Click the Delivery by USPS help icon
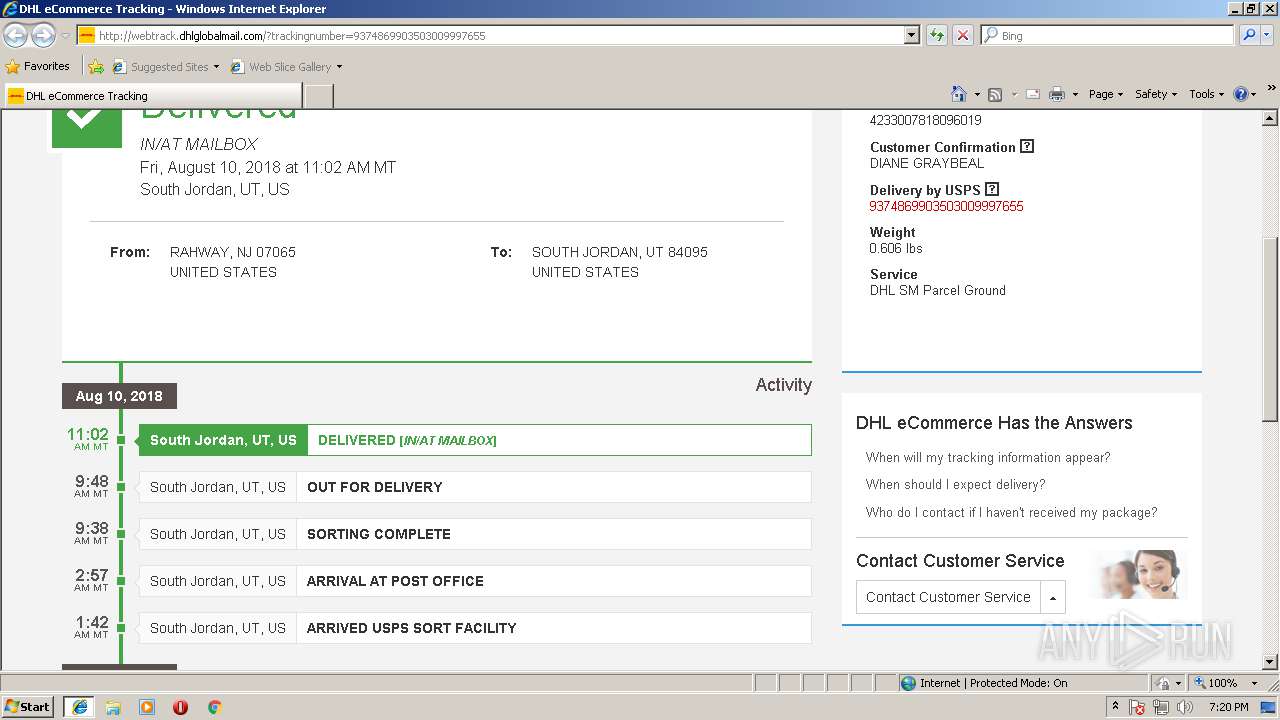This screenshot has width=1280, height=720. (992, 189)
